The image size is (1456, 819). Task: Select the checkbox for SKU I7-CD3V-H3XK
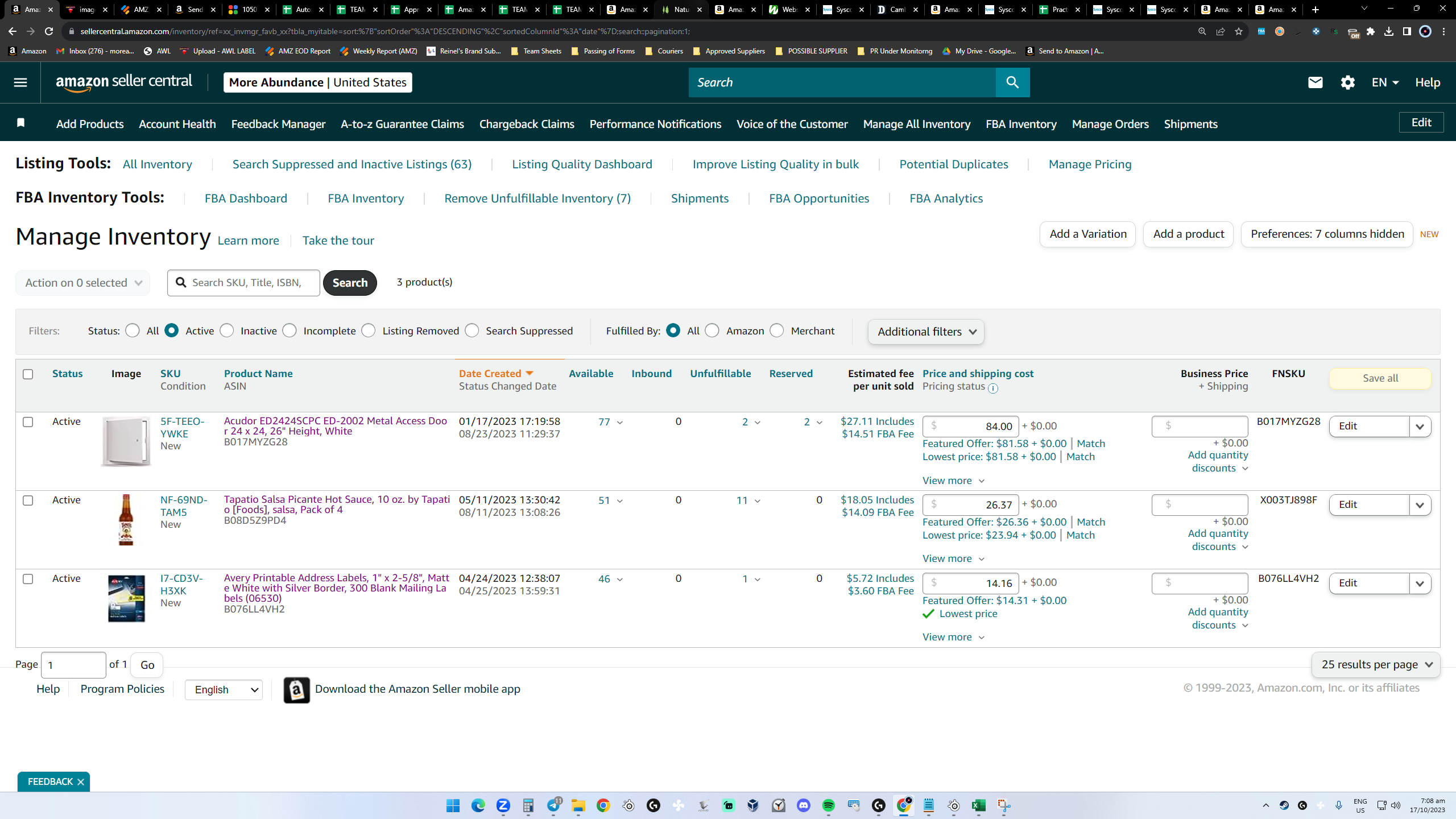[28, 579]
